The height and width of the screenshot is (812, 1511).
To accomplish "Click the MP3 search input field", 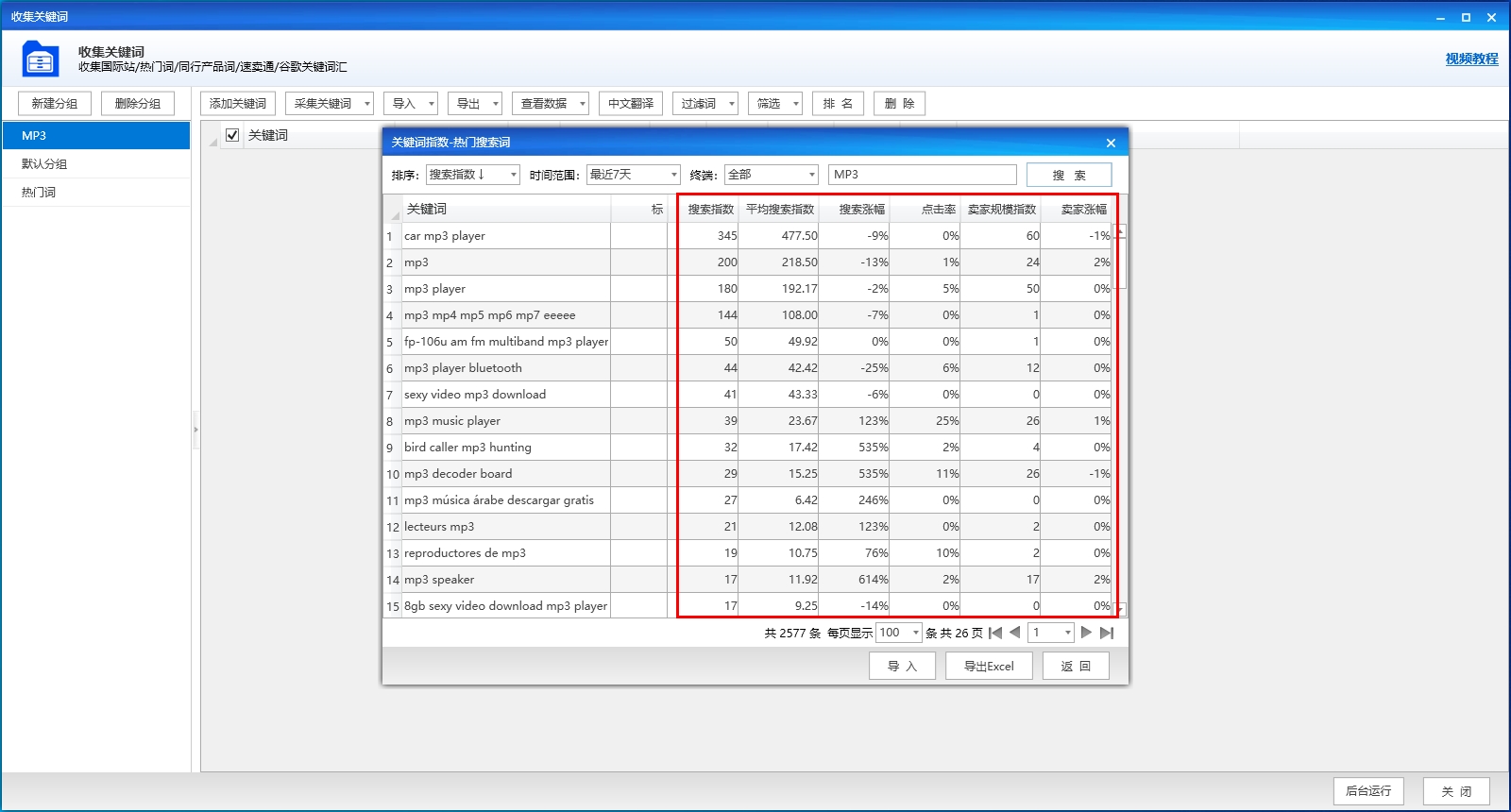I will [923, 175].
